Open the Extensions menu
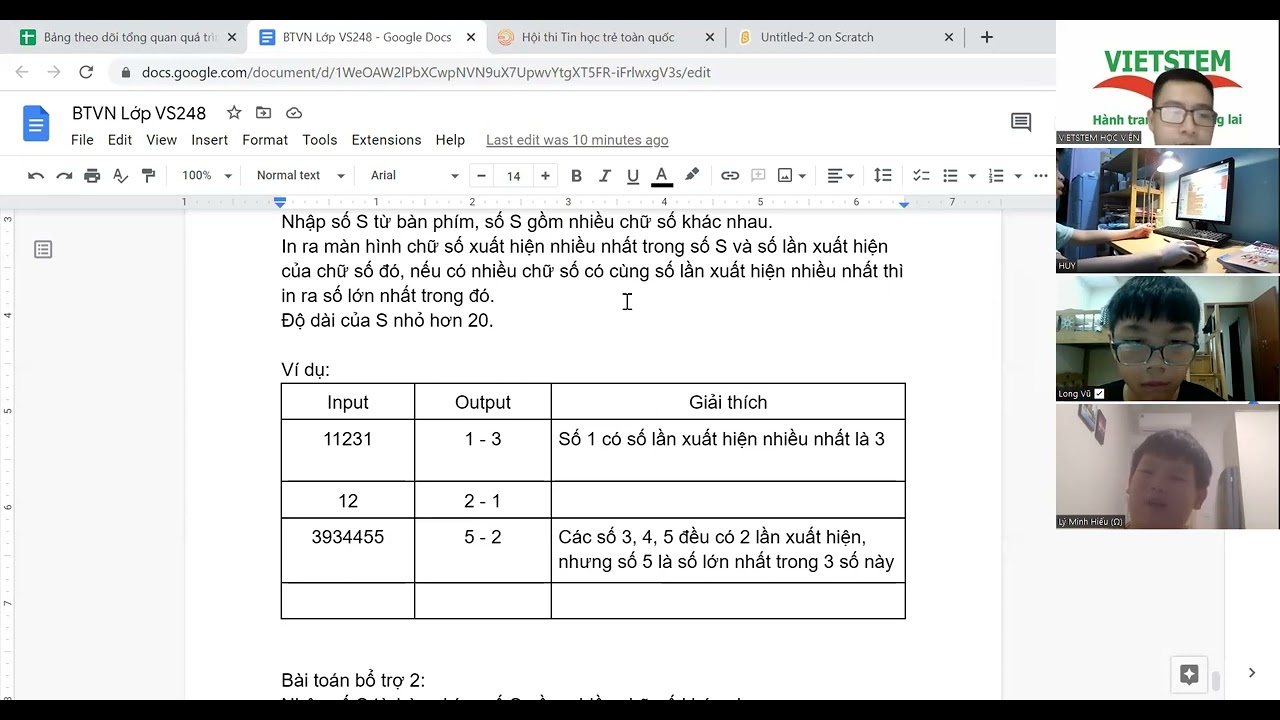The height and width of the screenshot is (720, 1280). 386,140
